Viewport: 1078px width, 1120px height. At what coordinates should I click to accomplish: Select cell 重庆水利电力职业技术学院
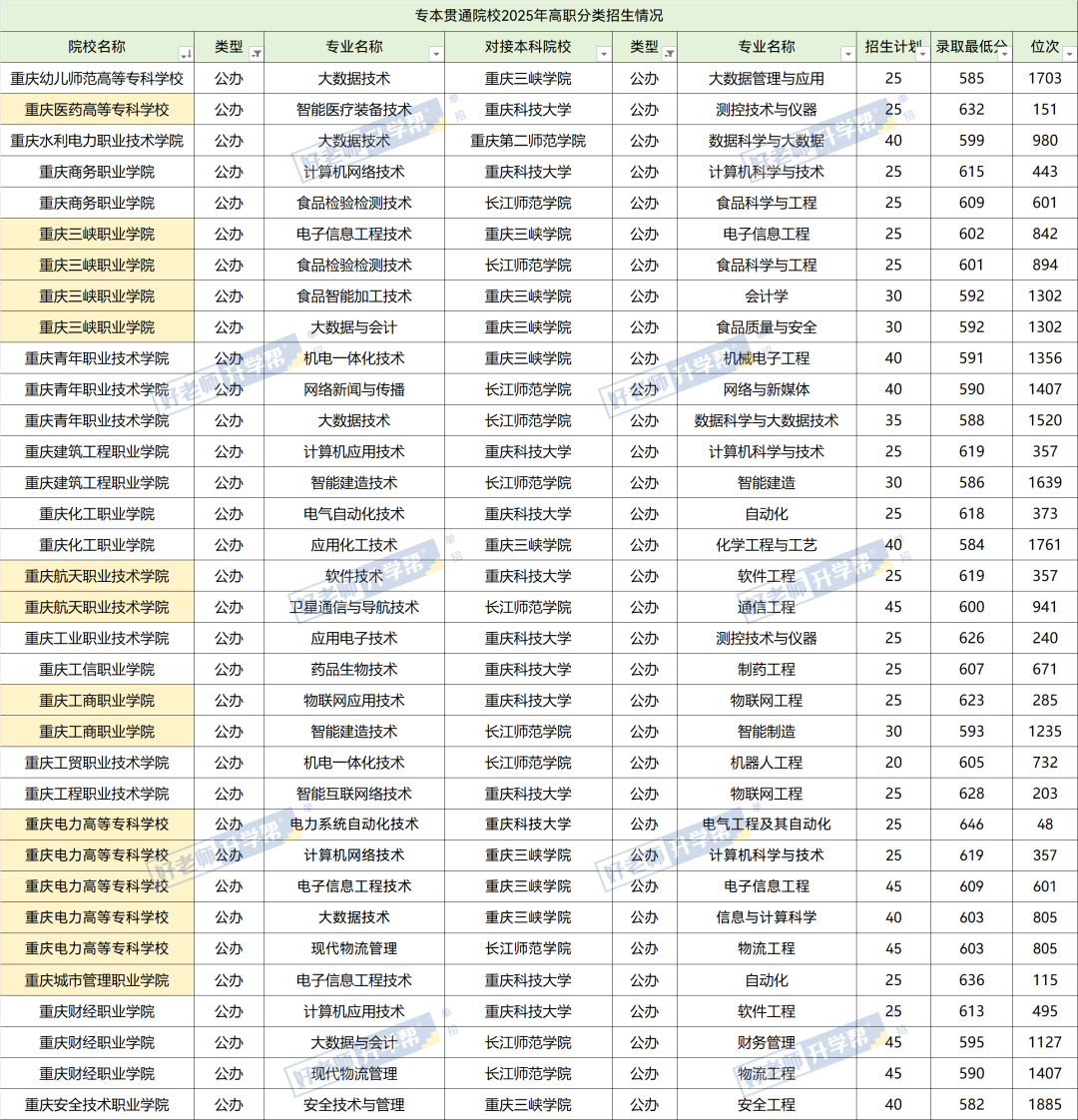click(x=97, y=141)
